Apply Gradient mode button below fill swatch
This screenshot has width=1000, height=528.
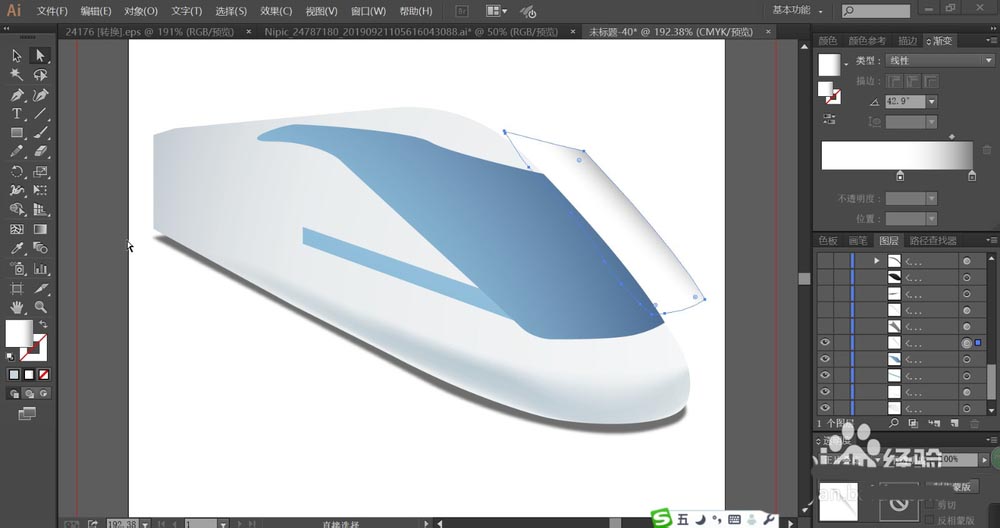pyautogui.click(x=29, y=374)
